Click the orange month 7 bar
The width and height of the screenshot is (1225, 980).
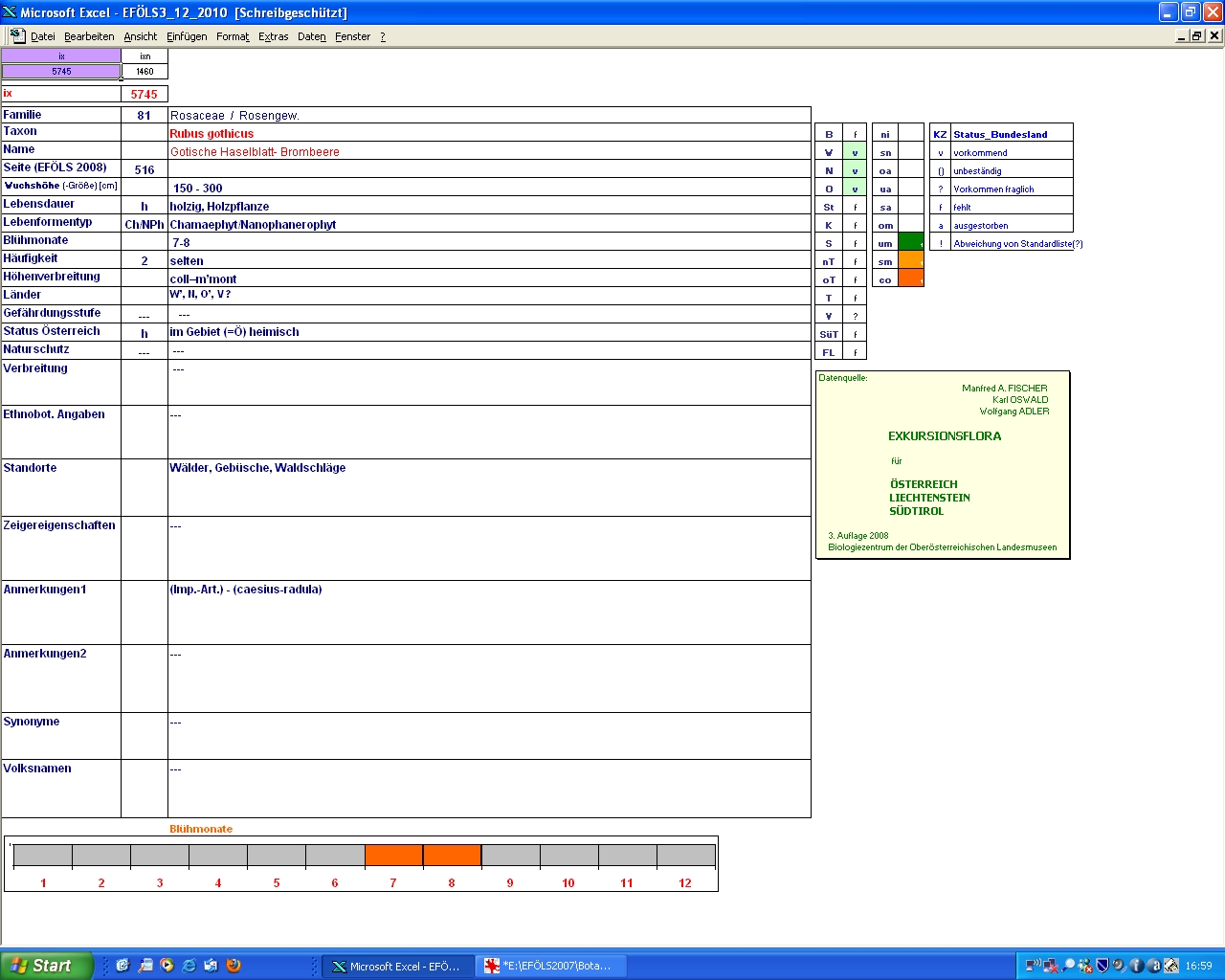pyautogui.click(x=393, y=855)
